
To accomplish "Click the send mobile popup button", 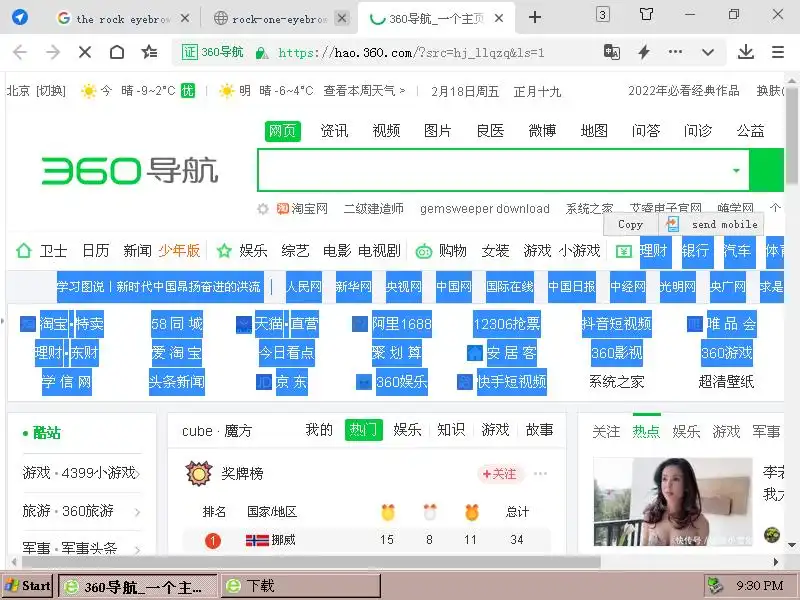I will tap(713, 224).
